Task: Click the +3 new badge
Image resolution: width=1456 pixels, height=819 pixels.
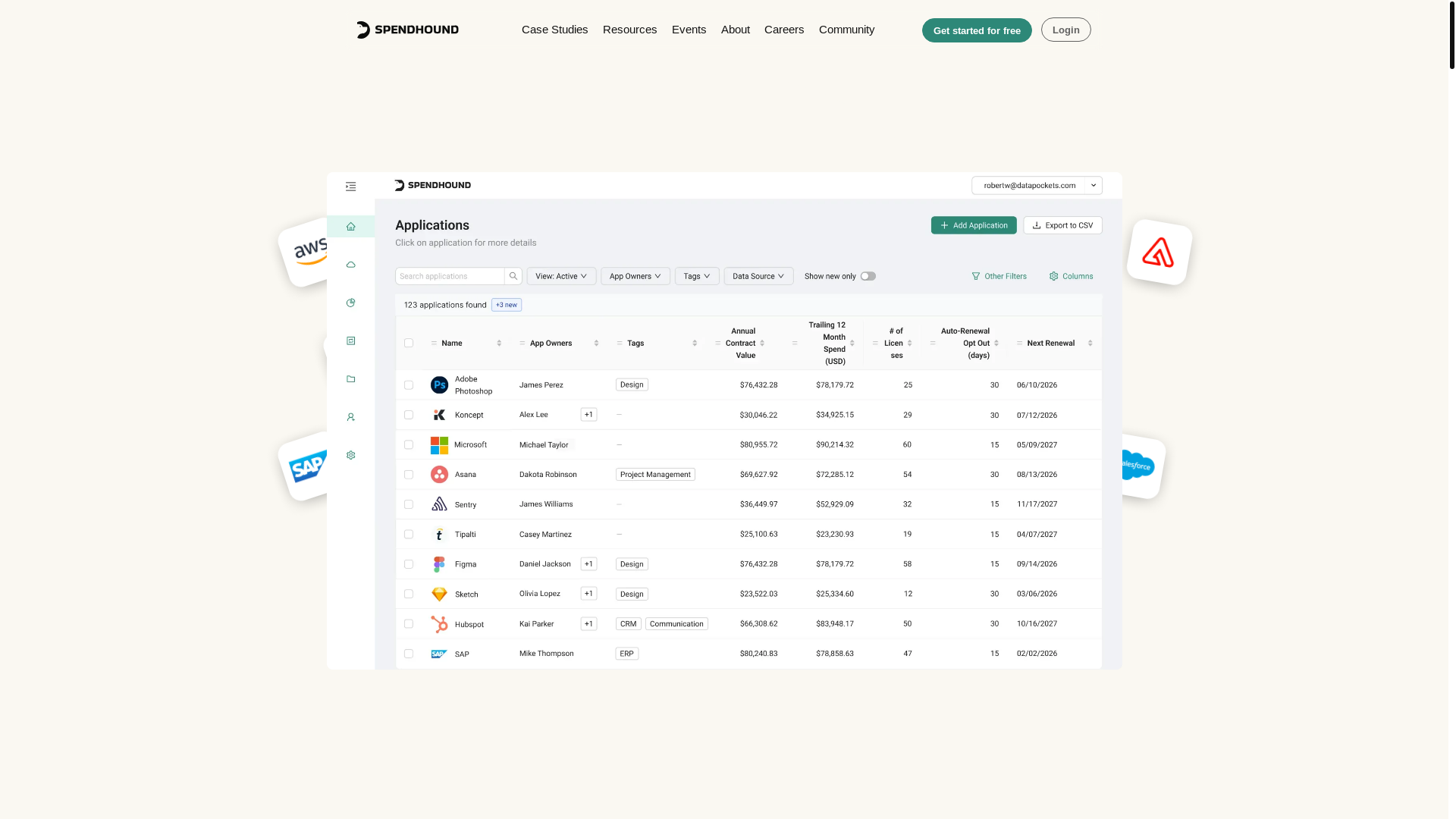Action: click(x=506, y=305)
